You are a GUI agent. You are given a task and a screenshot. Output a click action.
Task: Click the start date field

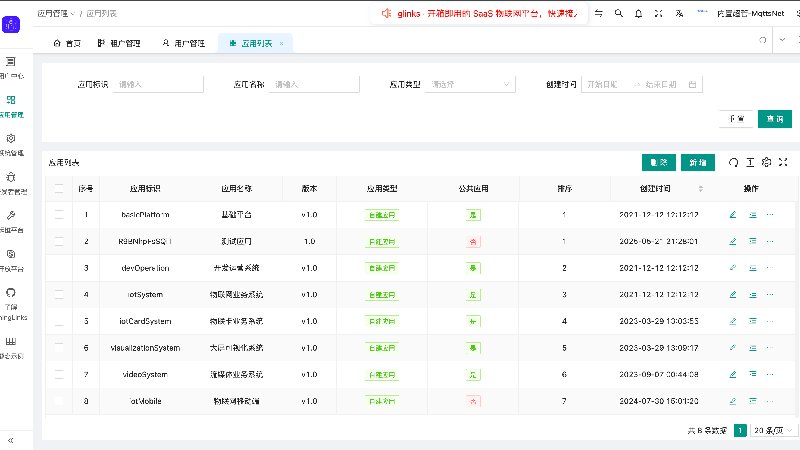tap(606, 84)
